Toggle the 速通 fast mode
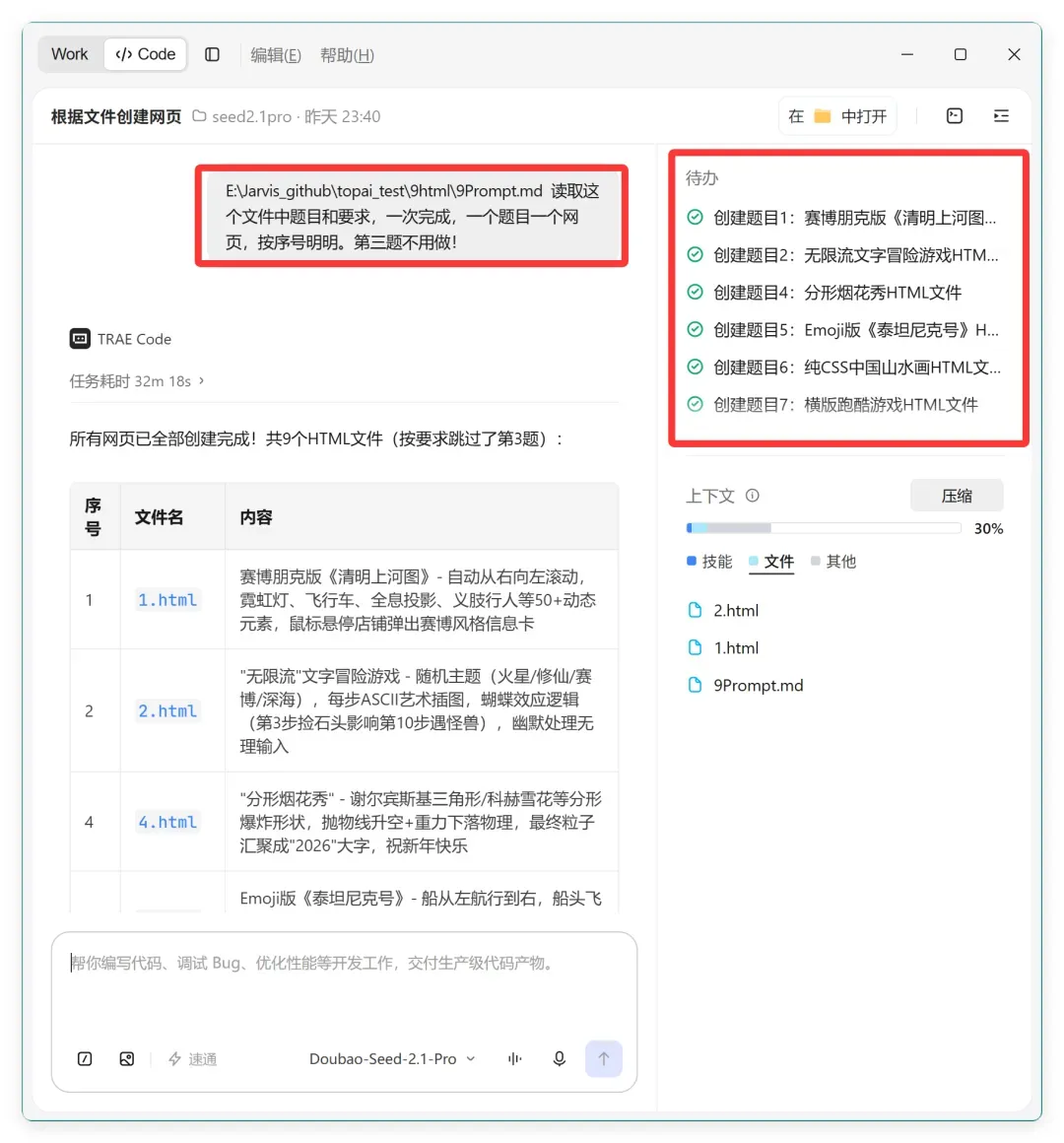The image size is (1064, 1143). click(192, 1058)
